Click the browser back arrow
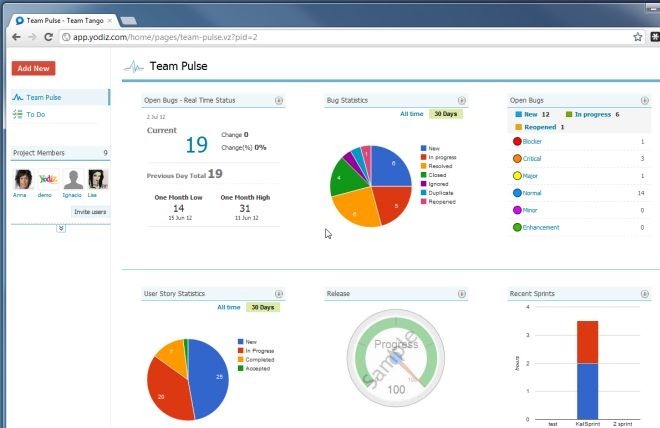 click(16, 37)
